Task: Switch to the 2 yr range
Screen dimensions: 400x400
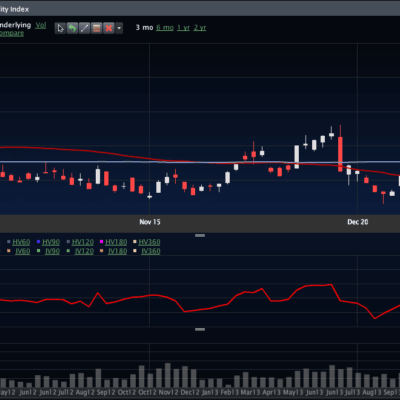Action: click(x=200, y=28)
